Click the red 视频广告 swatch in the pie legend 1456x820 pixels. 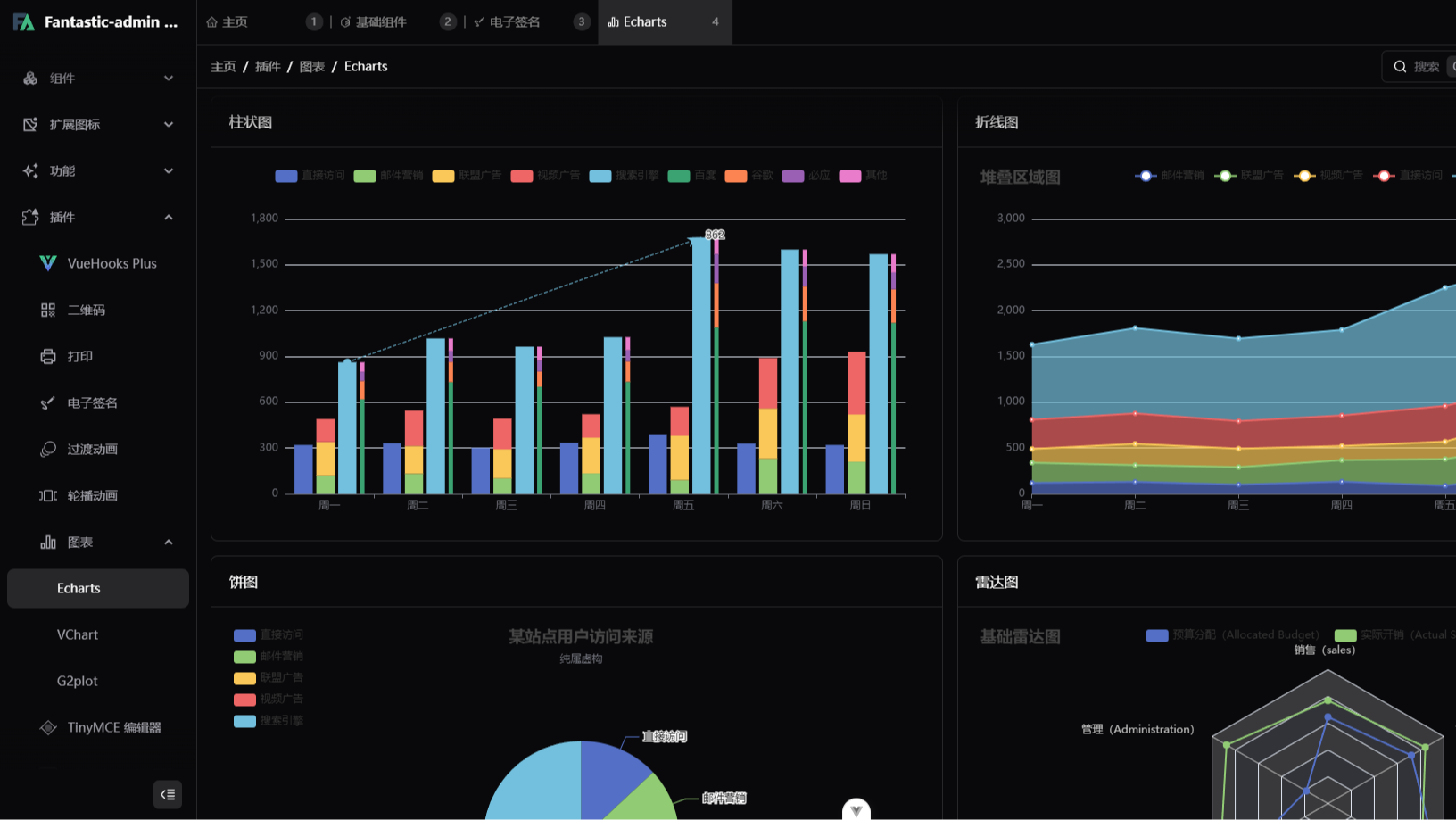coord(244,700)
